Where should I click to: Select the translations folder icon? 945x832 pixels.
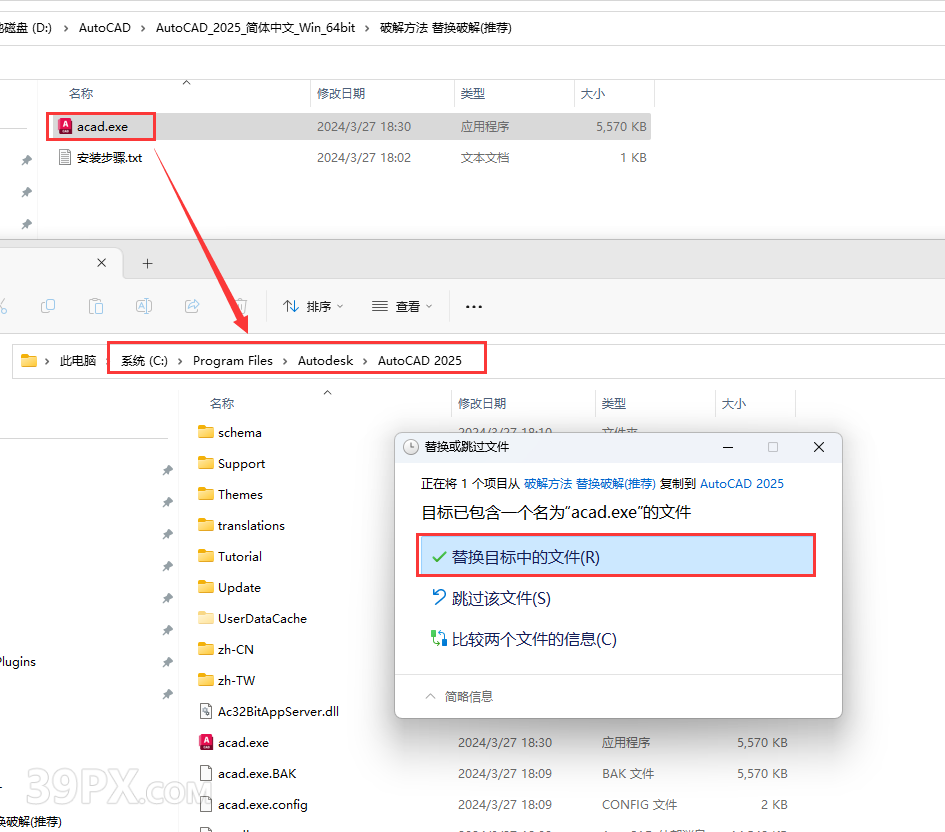pyautogui.click(x=206, y=525)
